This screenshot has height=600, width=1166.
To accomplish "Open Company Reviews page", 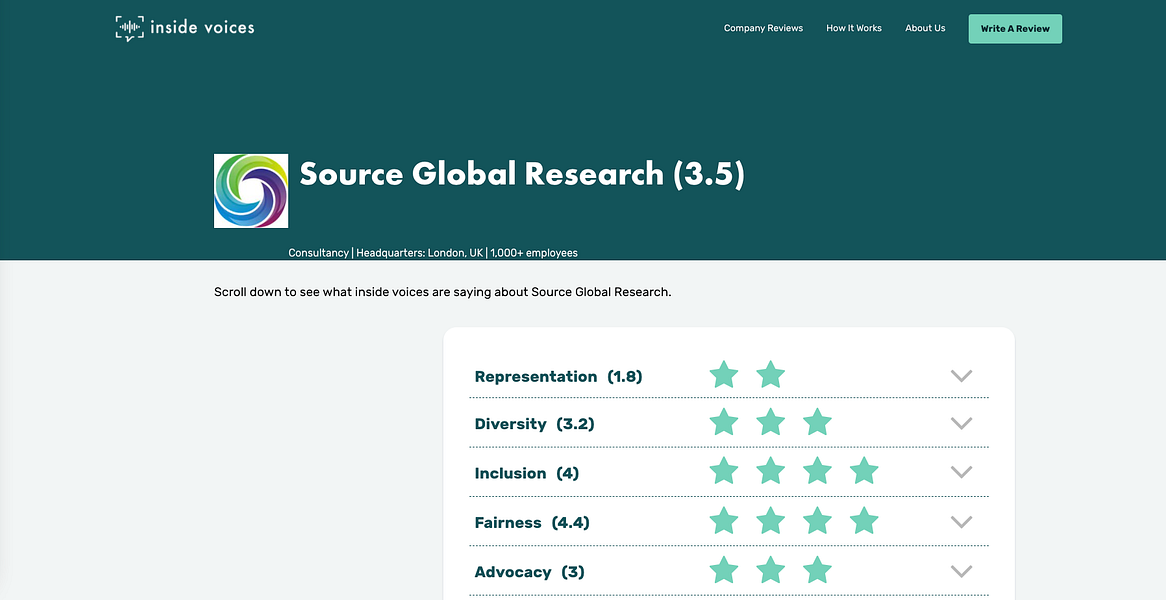I will (763, 28).
